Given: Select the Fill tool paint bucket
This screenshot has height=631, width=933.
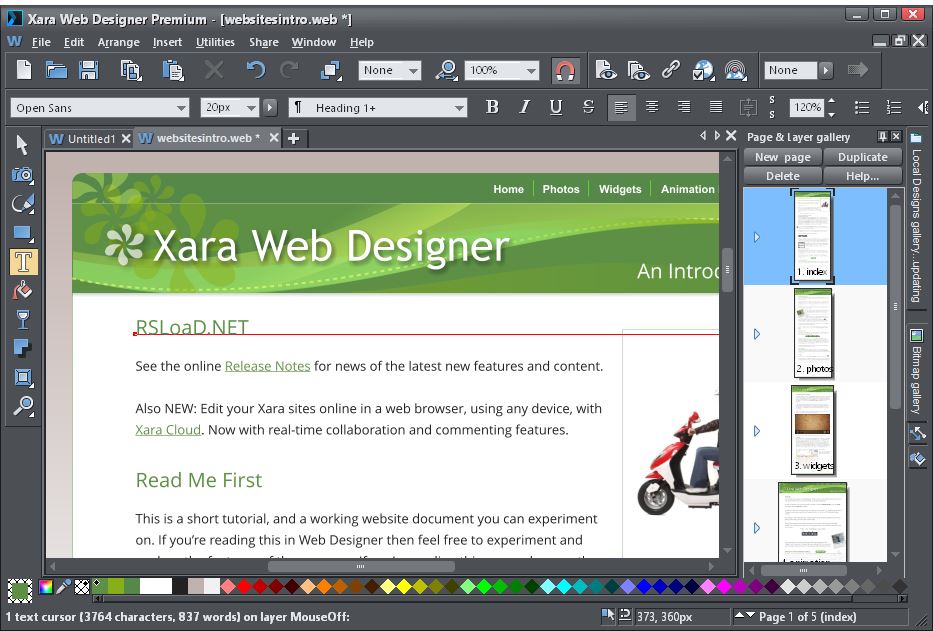Looking at the screenshot, I should pos(22,290).
